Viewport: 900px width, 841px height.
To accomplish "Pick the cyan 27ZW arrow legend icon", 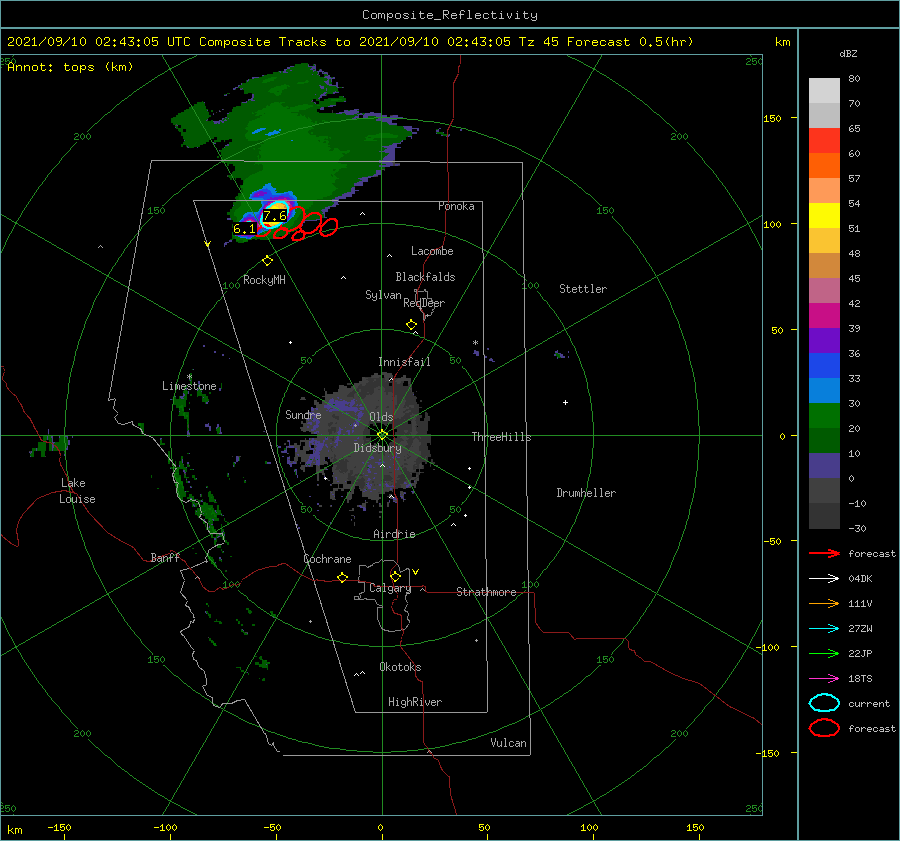I will click(824, 629).
